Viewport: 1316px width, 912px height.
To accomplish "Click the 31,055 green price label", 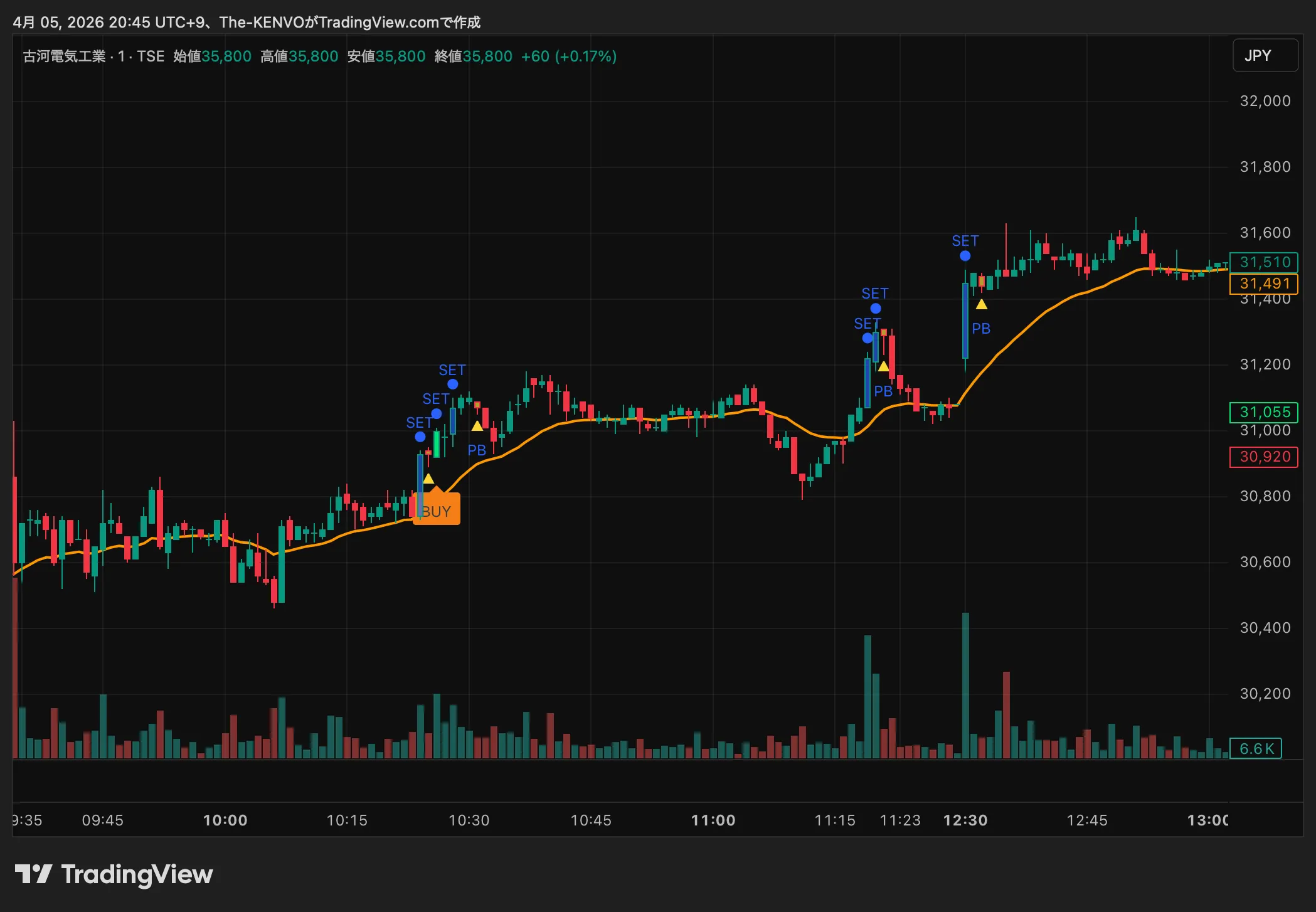I will coord(1264,412).
